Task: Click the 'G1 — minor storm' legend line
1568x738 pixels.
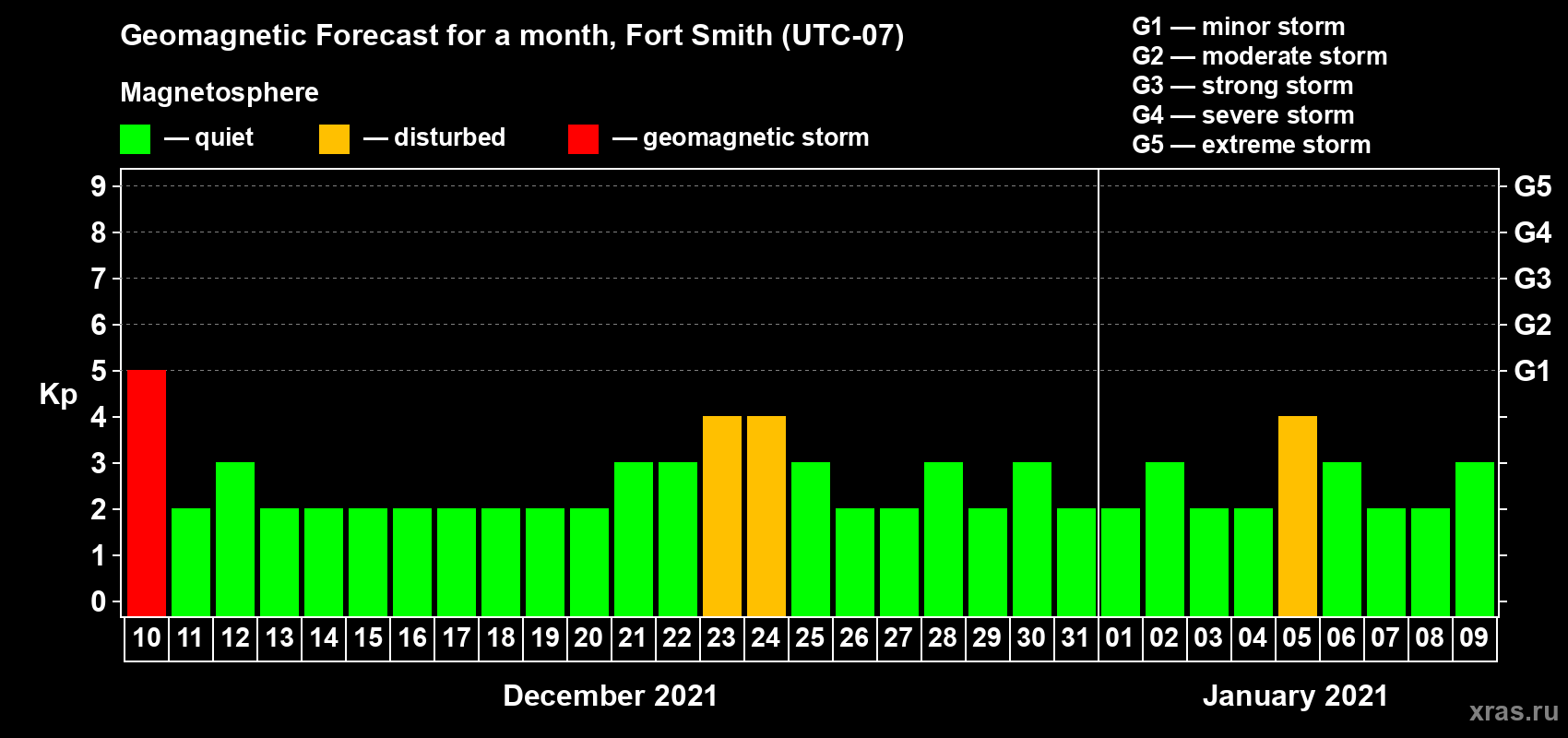Action: (1239, 27)
